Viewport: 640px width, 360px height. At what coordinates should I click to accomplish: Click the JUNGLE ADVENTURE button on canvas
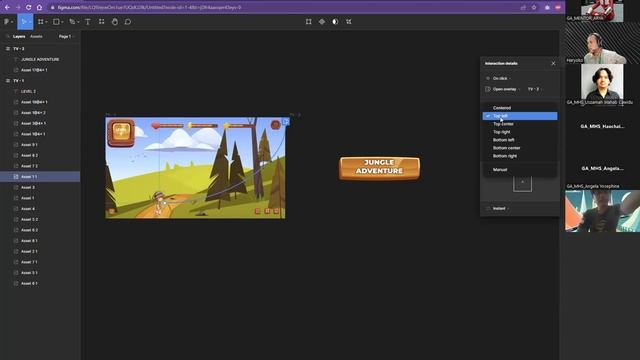coord(379,168)
